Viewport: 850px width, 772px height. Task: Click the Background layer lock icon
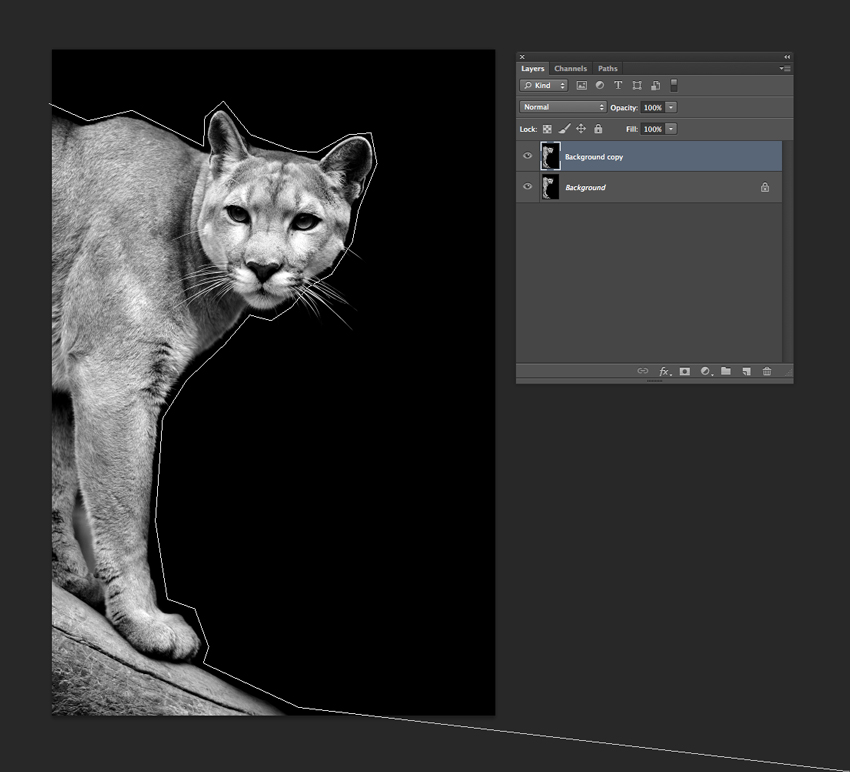tap(765, 187)
